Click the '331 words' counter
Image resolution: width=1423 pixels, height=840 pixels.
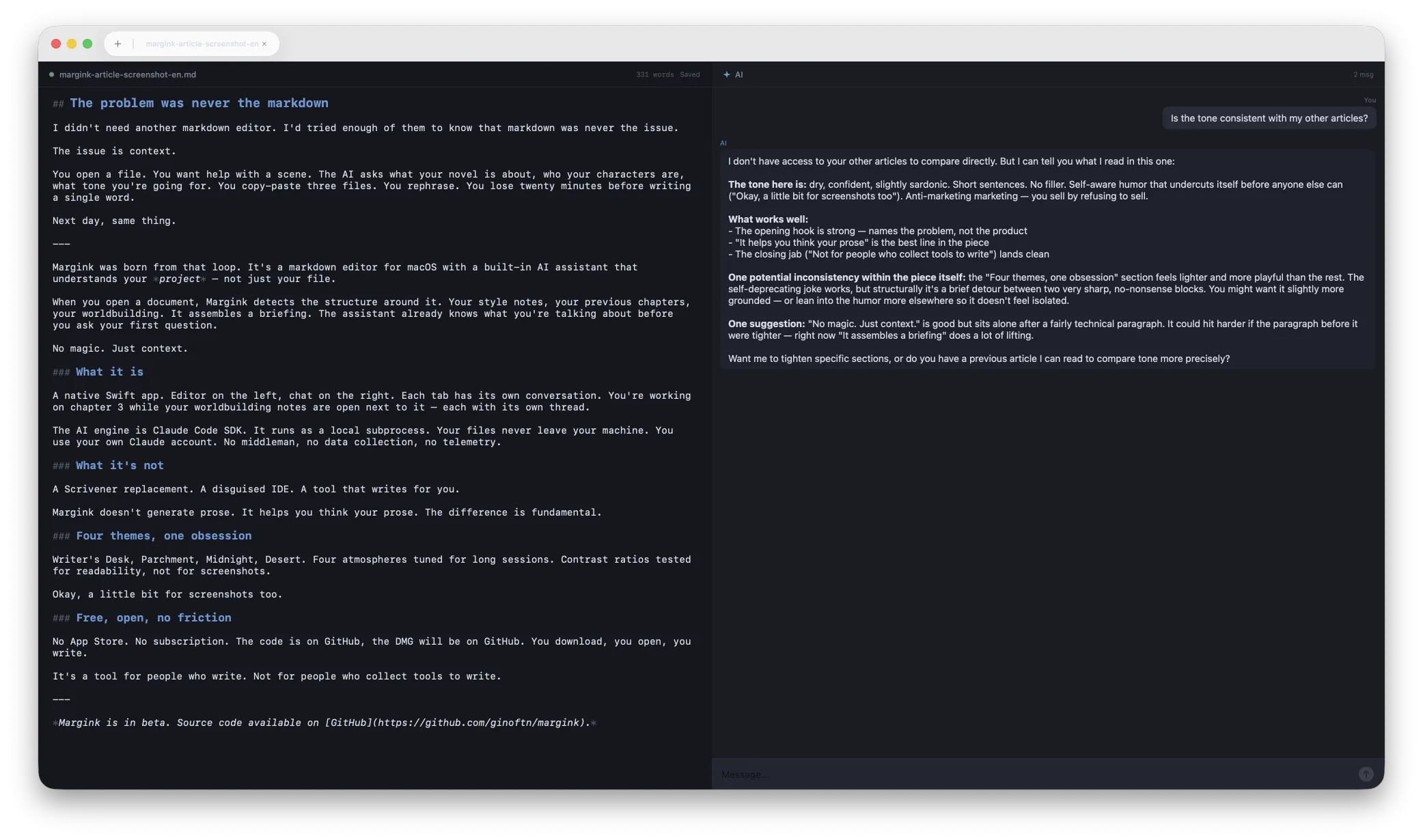[654, 74]
